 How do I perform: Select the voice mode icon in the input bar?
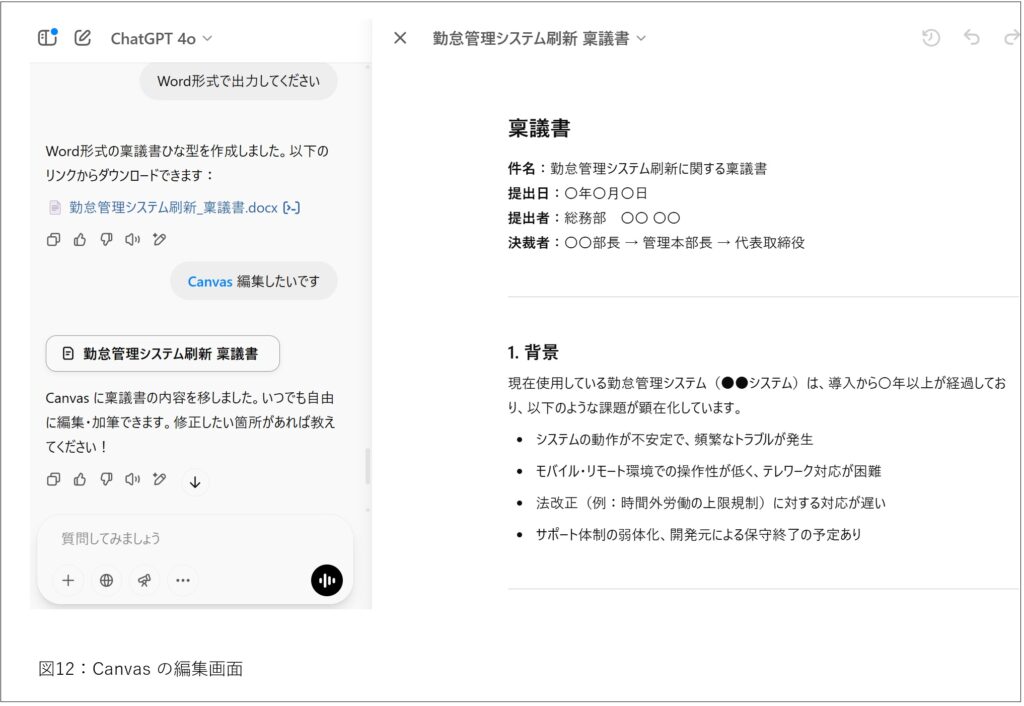click(x=327, y=580)
